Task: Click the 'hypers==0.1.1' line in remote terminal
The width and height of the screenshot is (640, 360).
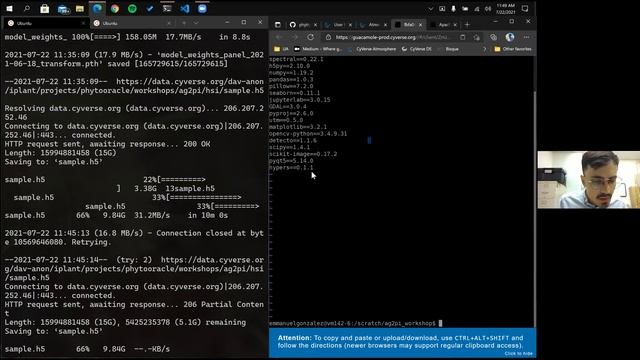Action: click(x=291, y=167)
